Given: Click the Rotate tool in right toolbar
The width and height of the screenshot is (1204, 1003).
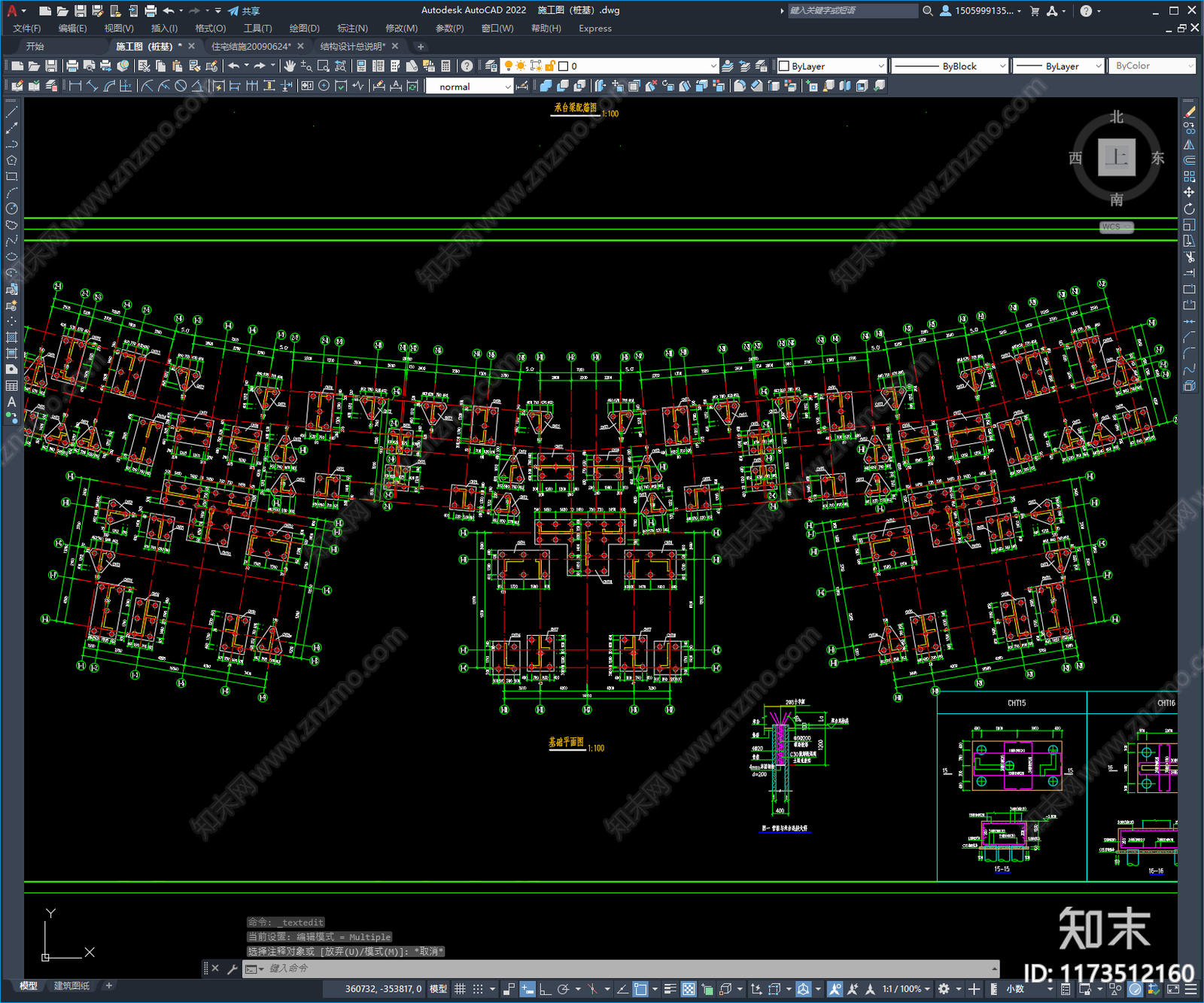Looking at the screenshot, I should point(1189,209).
